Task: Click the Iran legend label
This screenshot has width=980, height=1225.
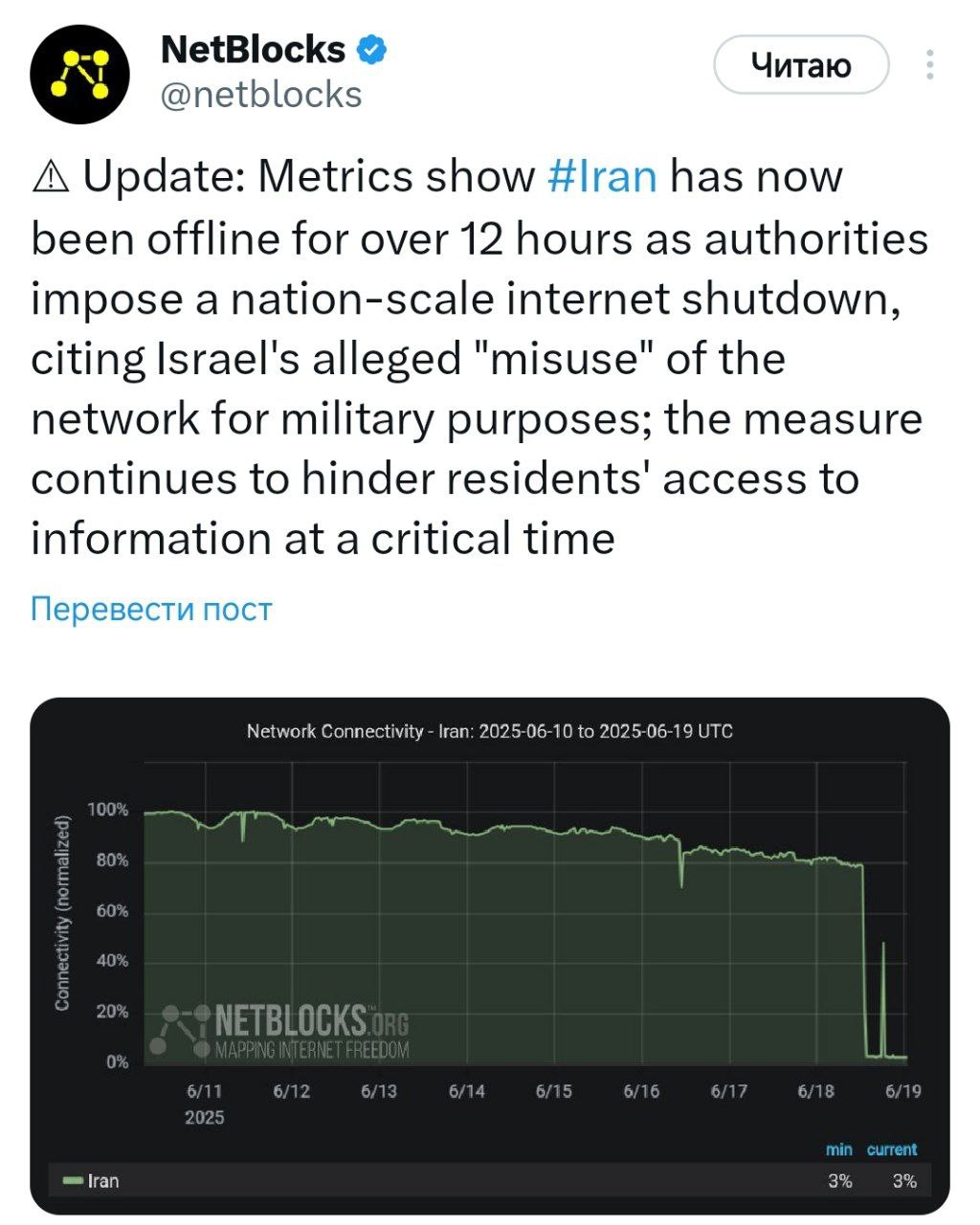Action: (103, 1181)
